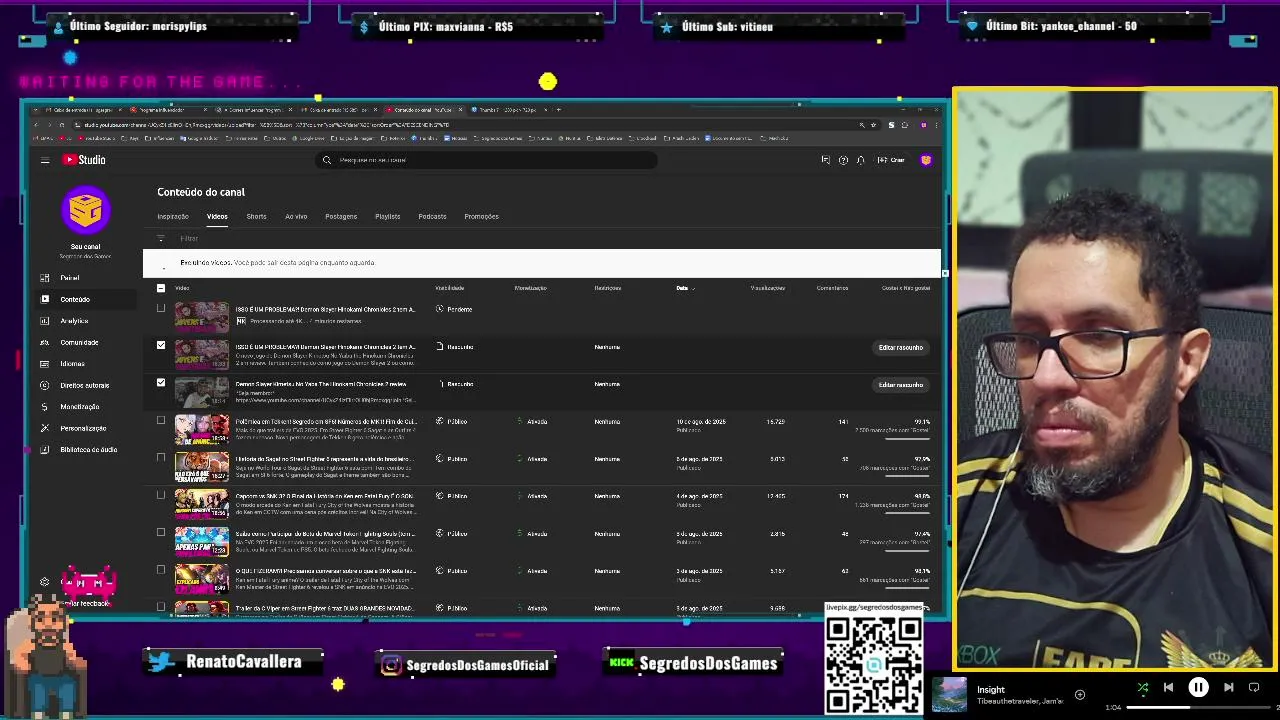Open Personalização in the sidebar

pyautogui.click(x=83, y=428)
